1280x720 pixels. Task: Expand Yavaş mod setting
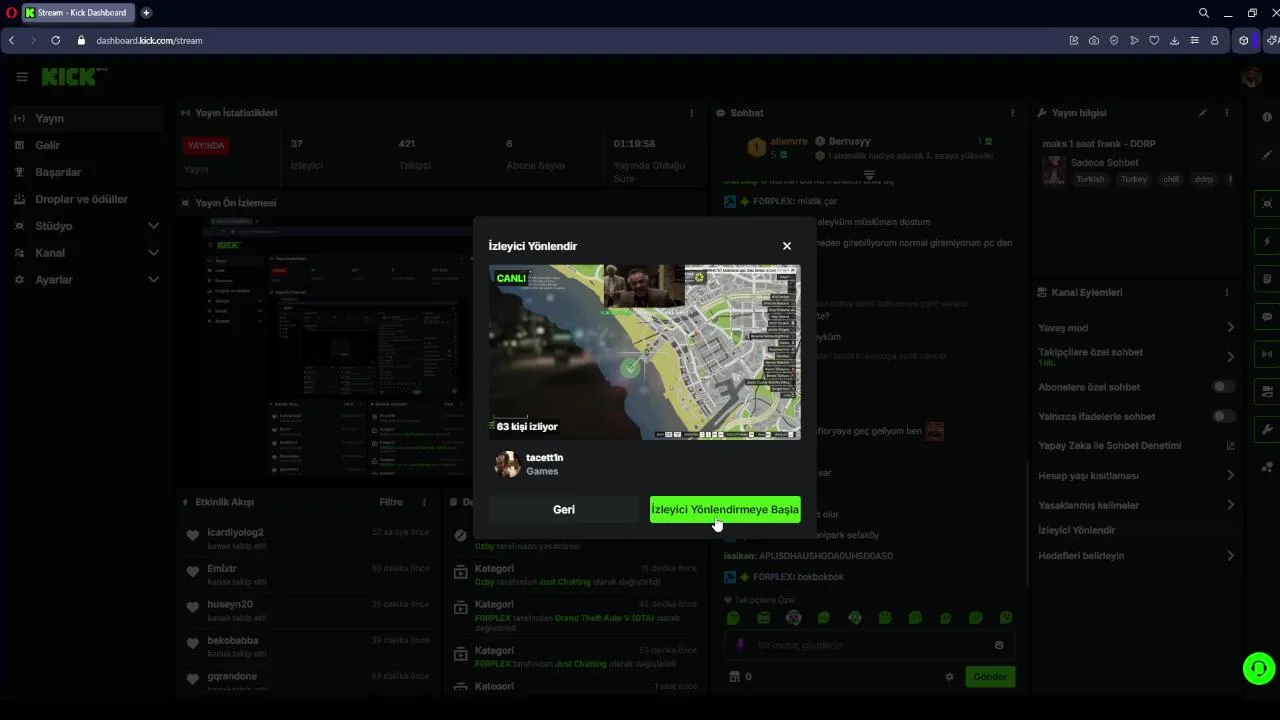pos(1136,328)
